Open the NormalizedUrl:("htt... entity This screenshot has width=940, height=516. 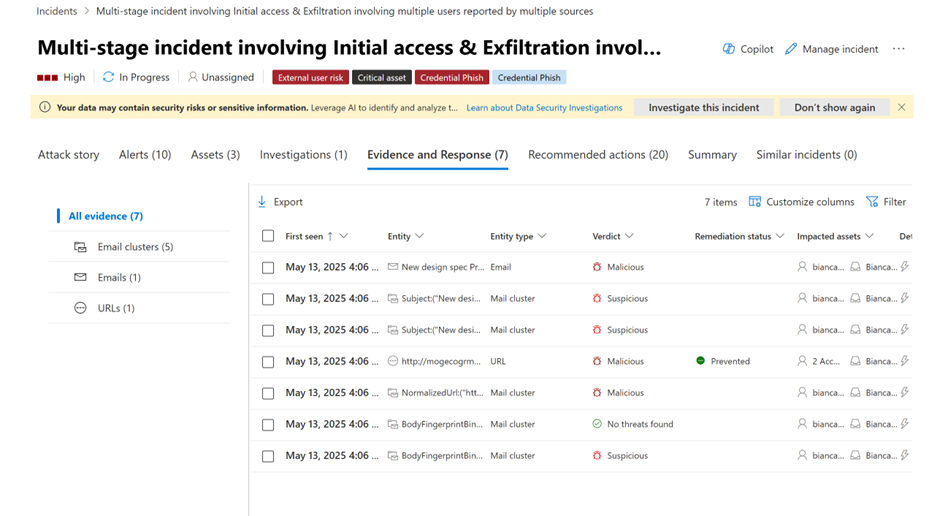click(x=442, y=393)
